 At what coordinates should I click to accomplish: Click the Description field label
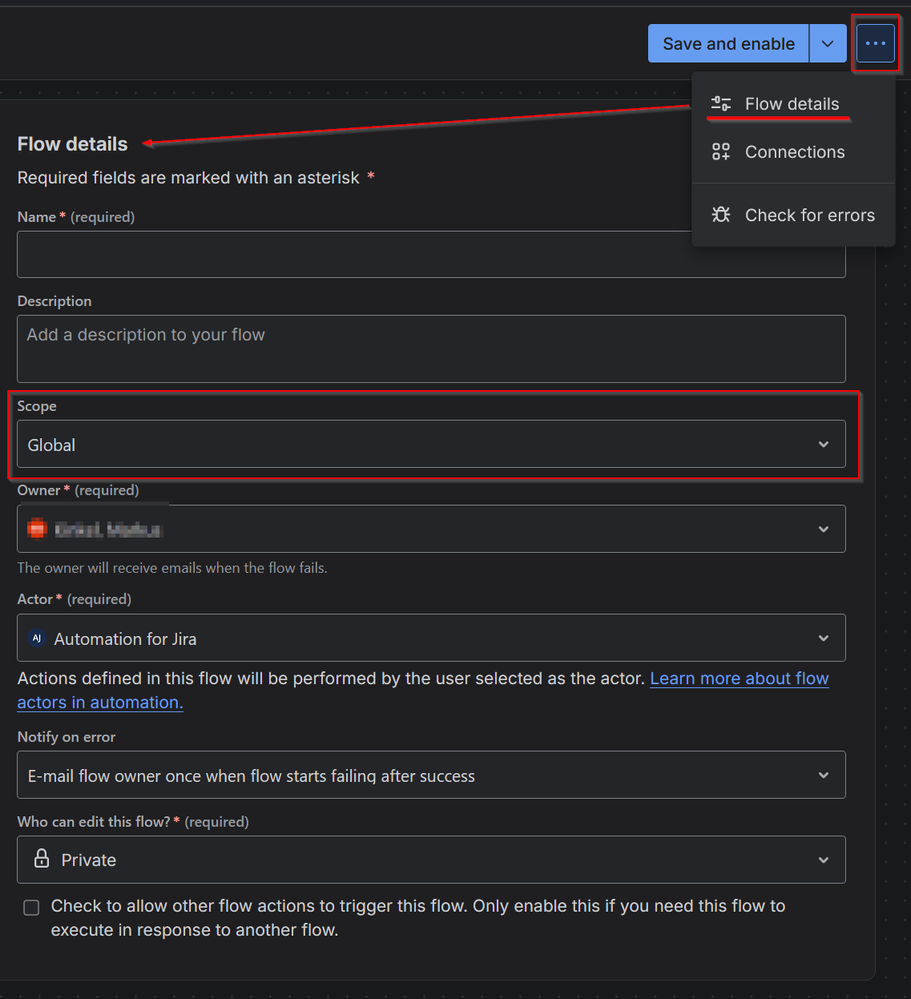pyautogui.click(x=54, y=301)
